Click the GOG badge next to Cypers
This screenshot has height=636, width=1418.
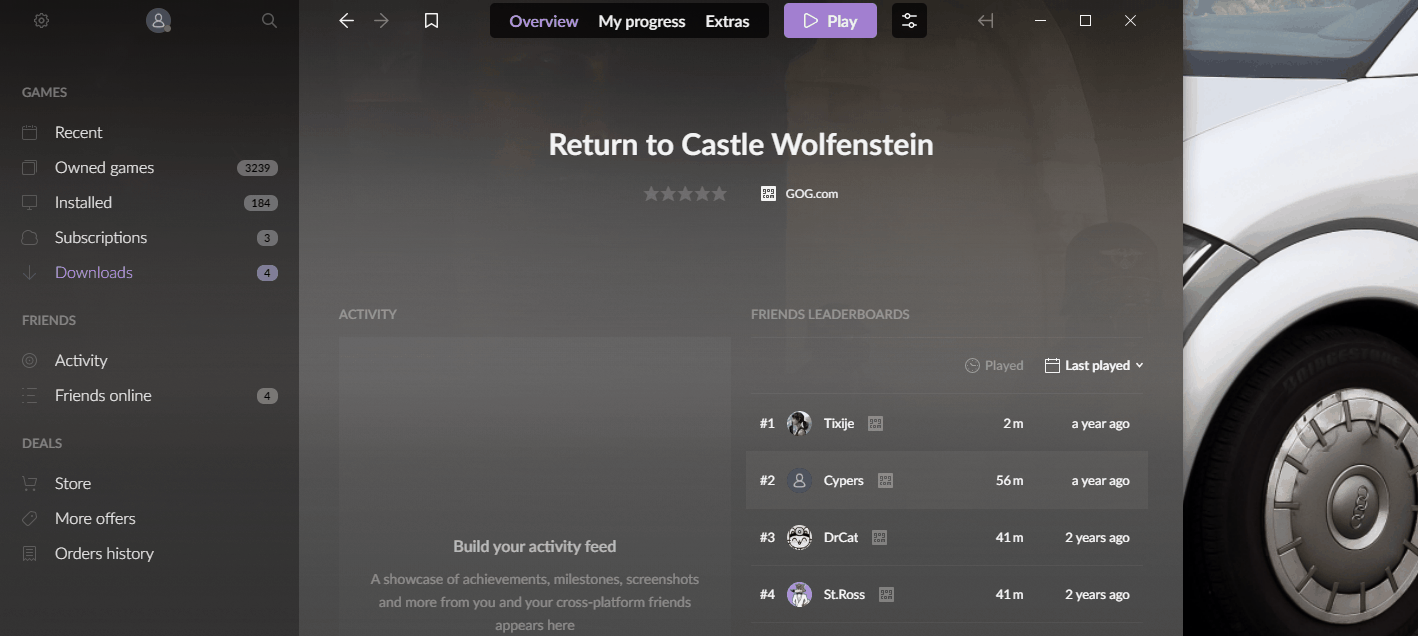[x=885, y=480]
